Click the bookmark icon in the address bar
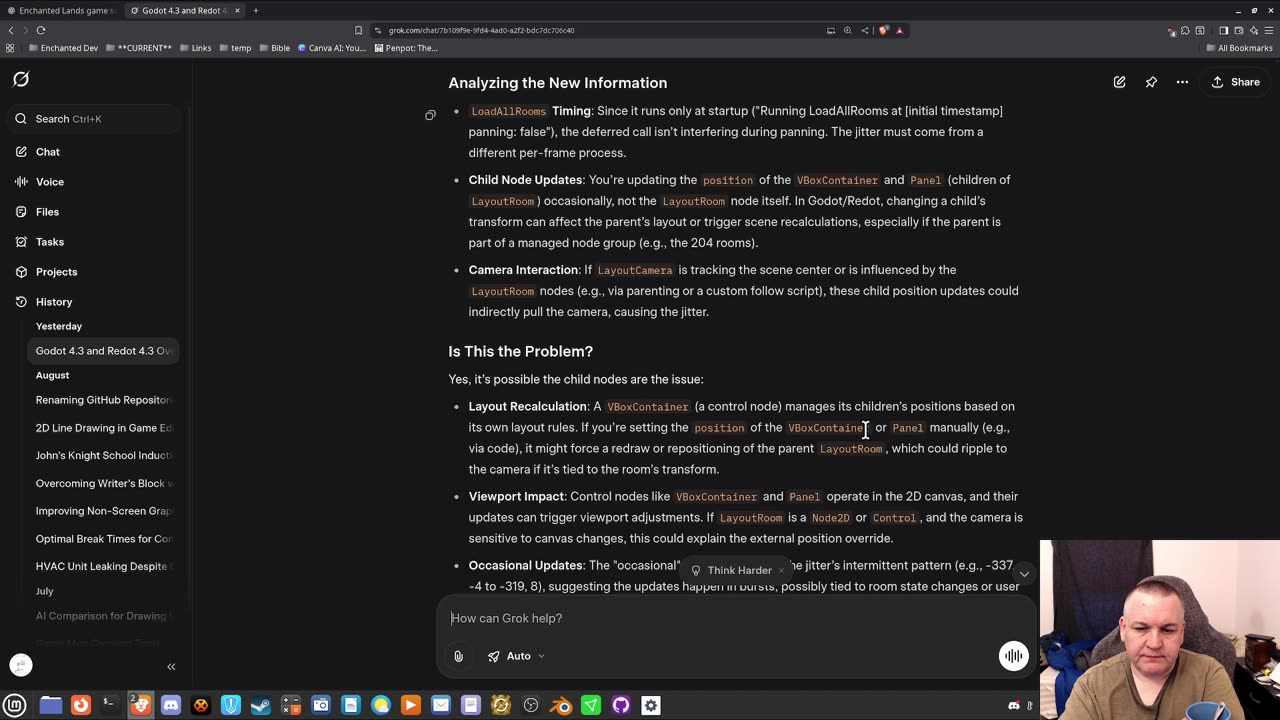The width and height of the screenshot is (1280, 720). 358,30
